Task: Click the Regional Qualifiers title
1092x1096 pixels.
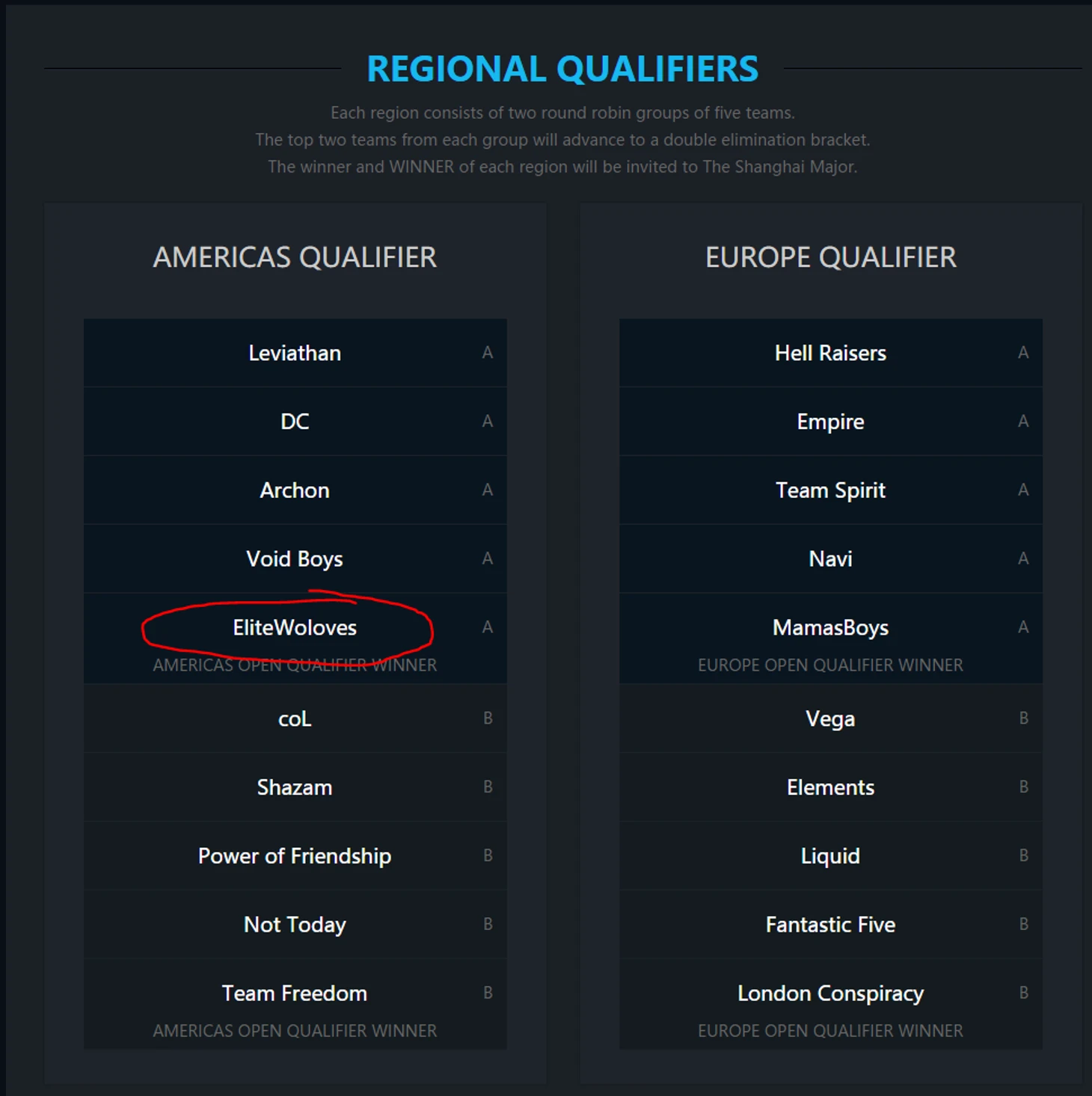Action: tap(562, 69)
